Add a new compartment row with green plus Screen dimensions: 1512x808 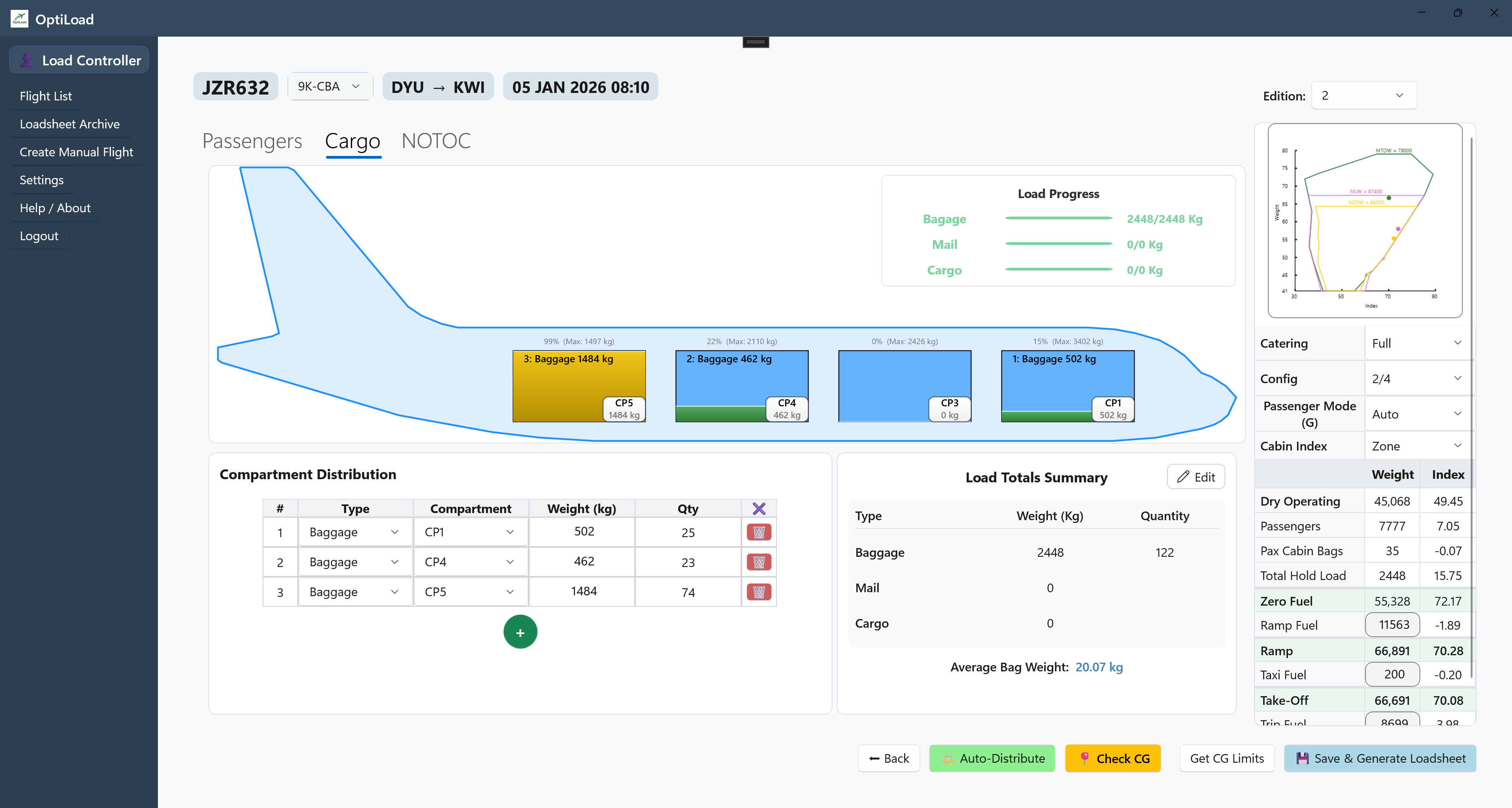click(x=520, y=632)
